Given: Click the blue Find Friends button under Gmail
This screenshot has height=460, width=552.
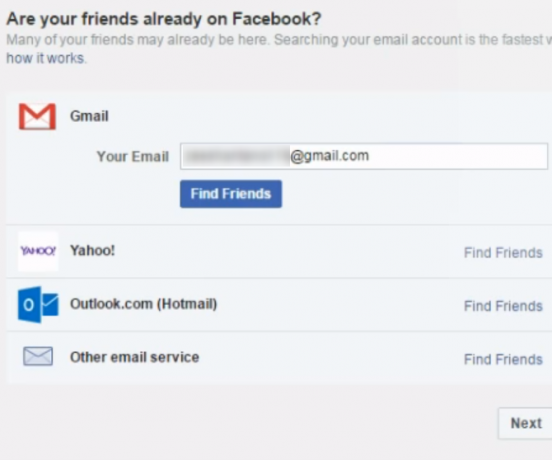Looking at the screenshot, I should point(231,194).
